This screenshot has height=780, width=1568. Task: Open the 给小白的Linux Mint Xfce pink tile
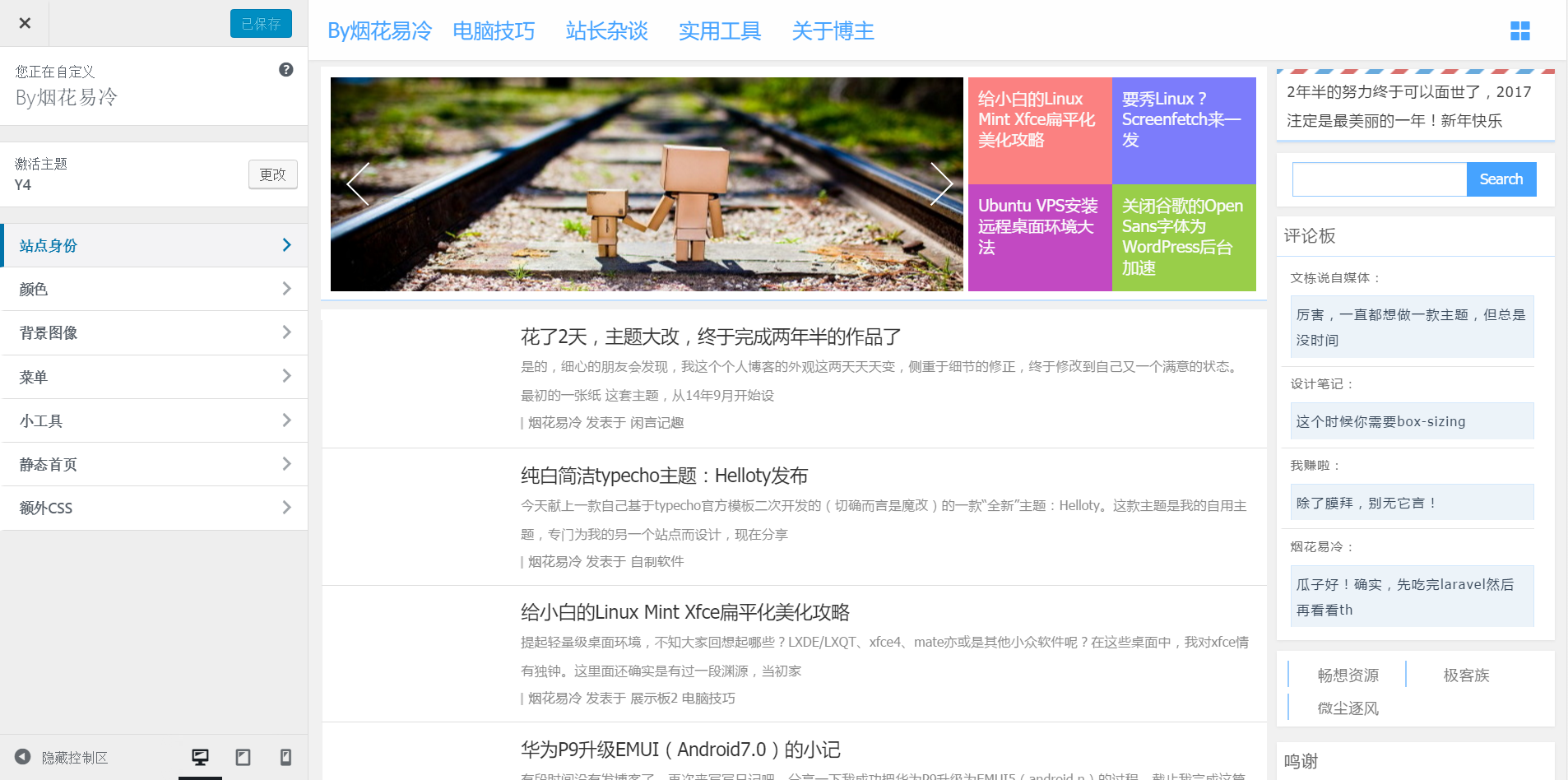click(x=1040, y=131)
